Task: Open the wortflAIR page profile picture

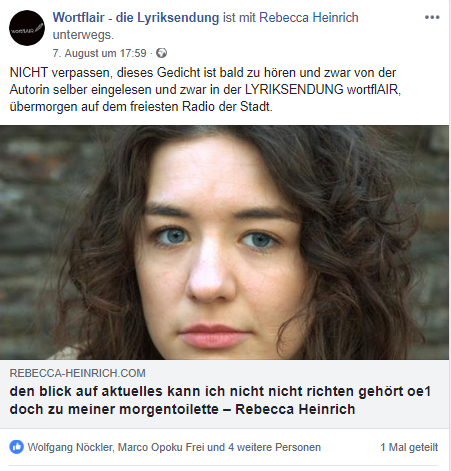Action: click(x=27, y=28)
